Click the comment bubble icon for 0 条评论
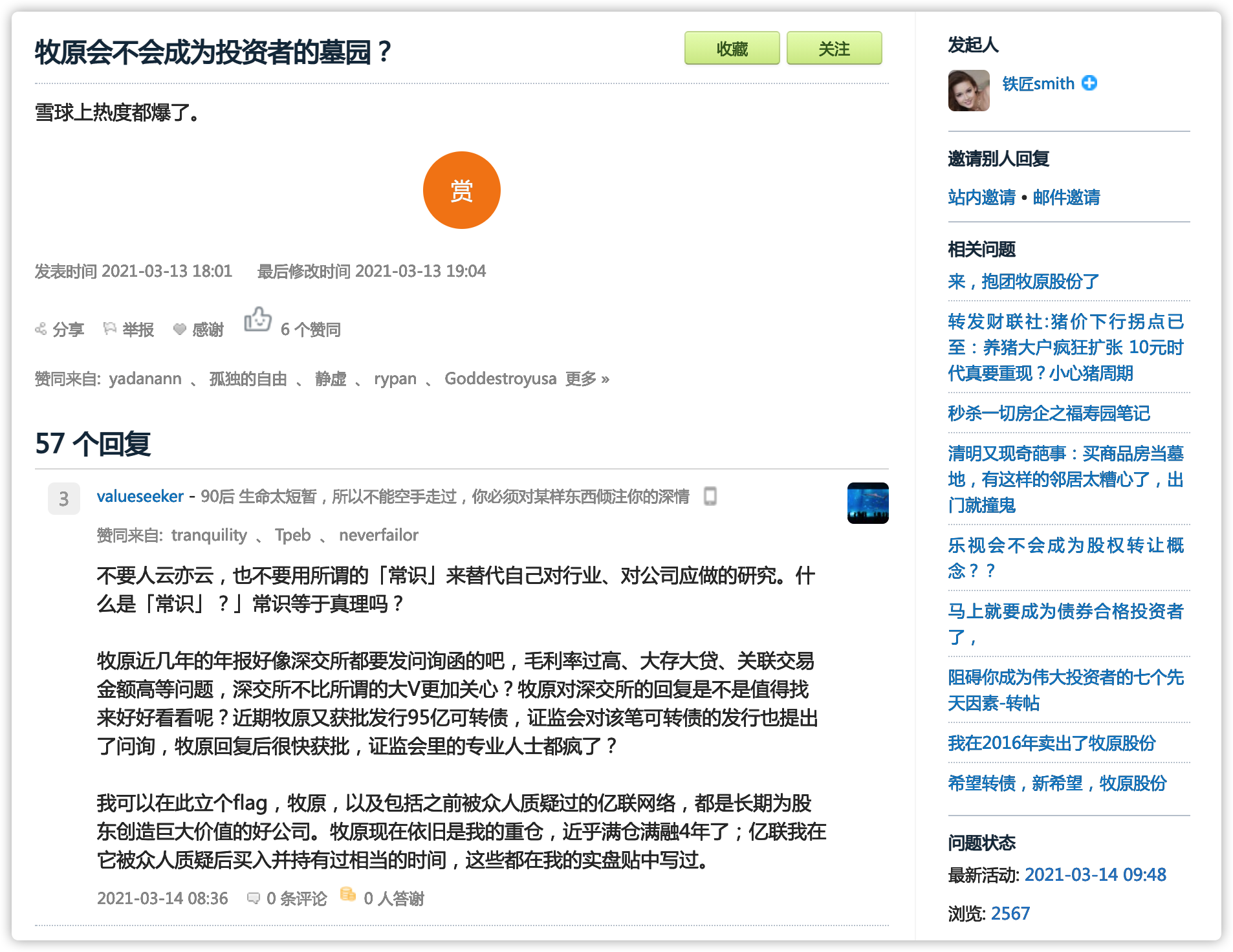 tap(254, 898)
